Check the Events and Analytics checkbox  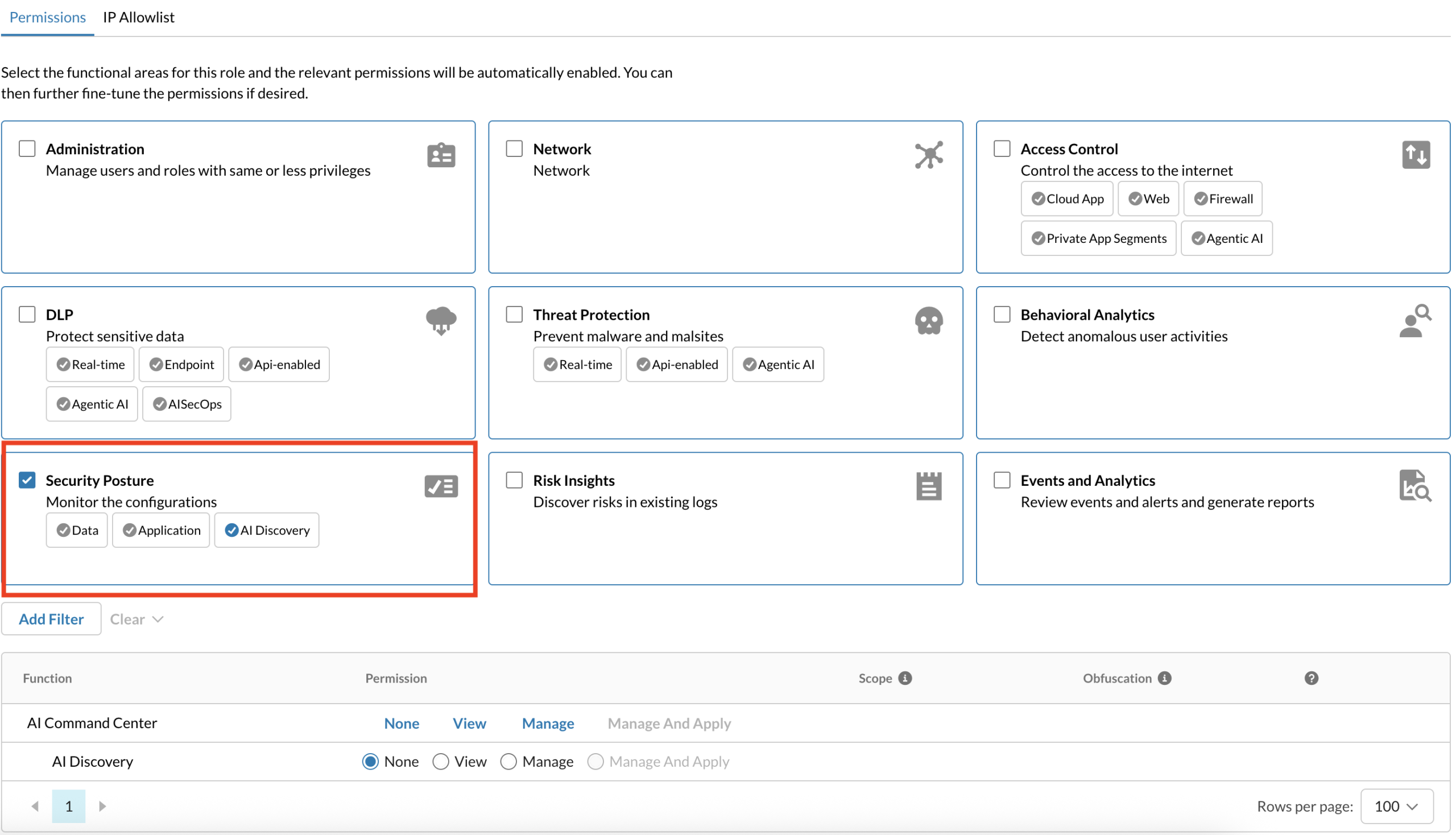[1002, 480]
